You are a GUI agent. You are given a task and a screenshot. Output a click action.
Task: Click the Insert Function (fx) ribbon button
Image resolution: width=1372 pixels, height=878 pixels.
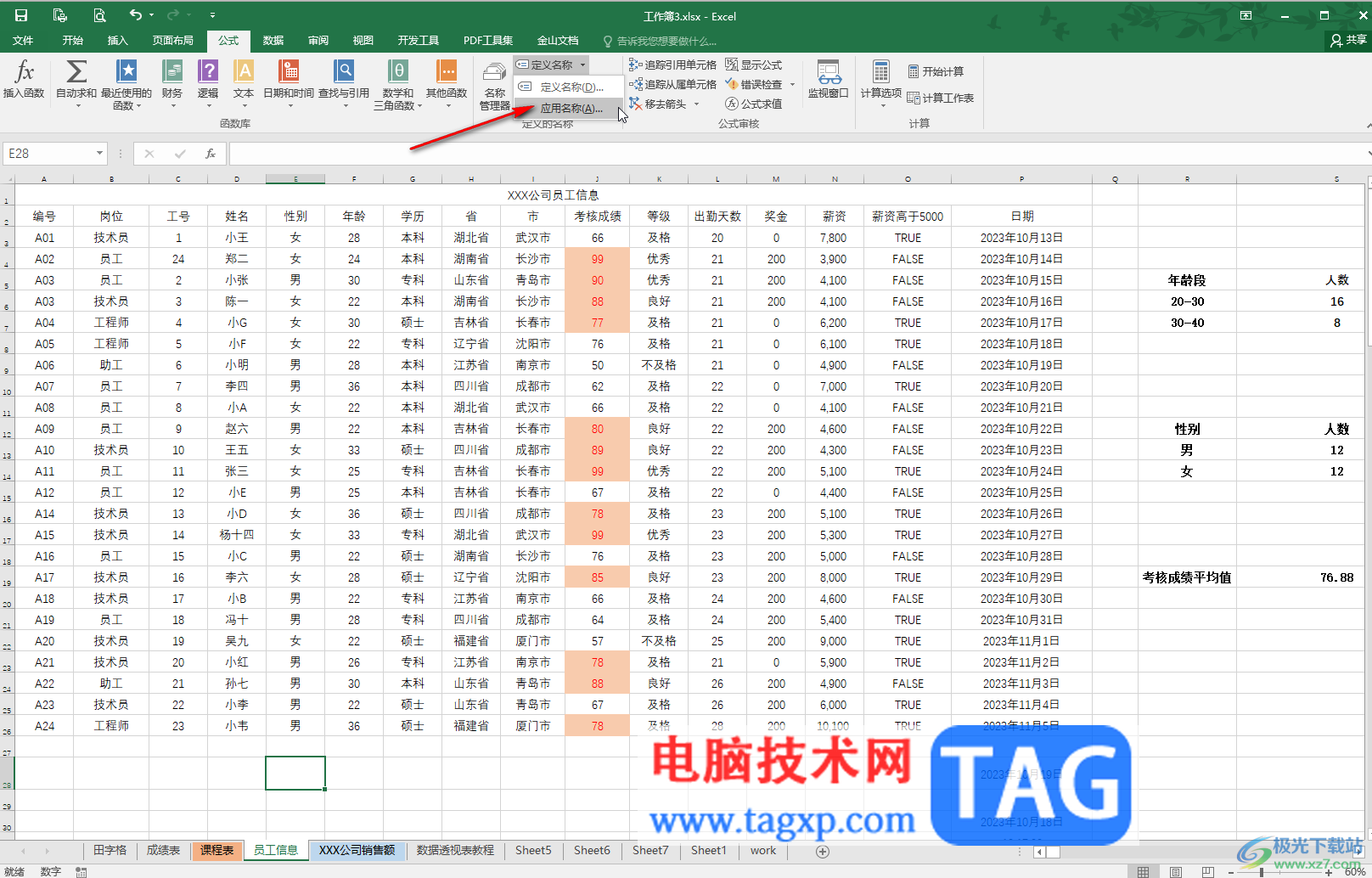[x=24, y=80]
